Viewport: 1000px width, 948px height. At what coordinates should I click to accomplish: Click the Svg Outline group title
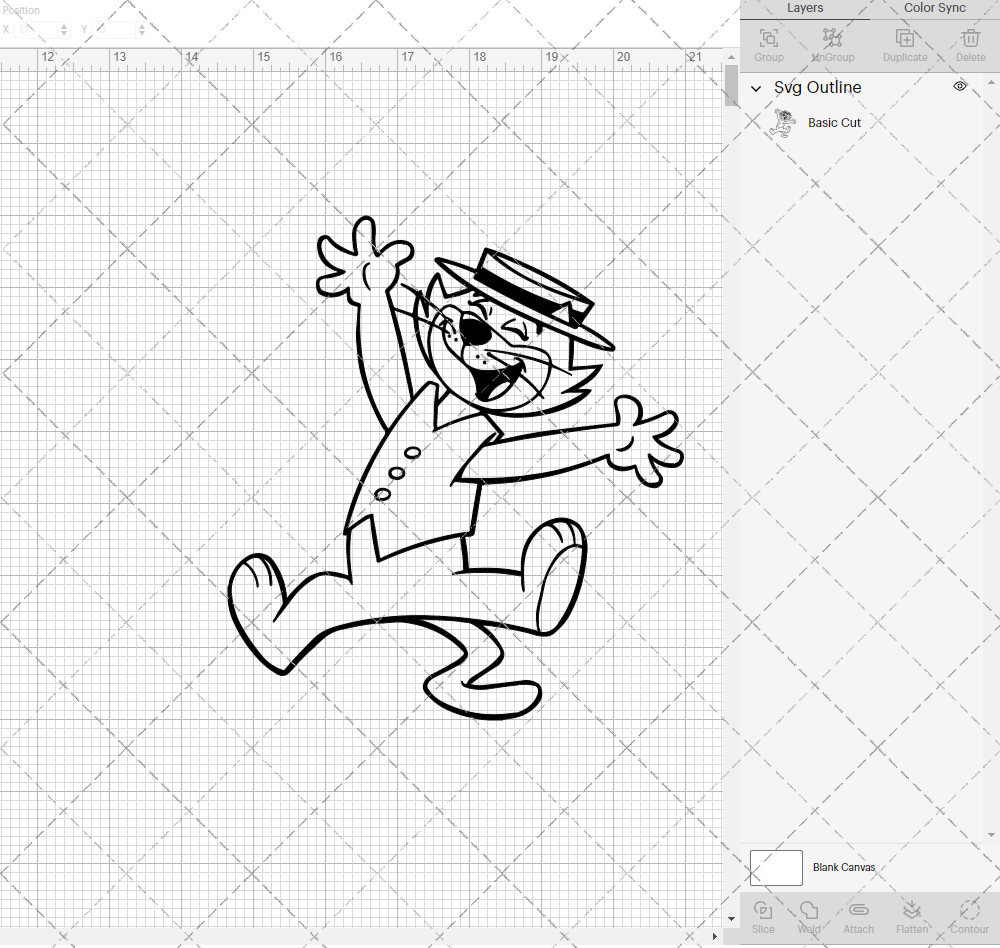(818, 87)
